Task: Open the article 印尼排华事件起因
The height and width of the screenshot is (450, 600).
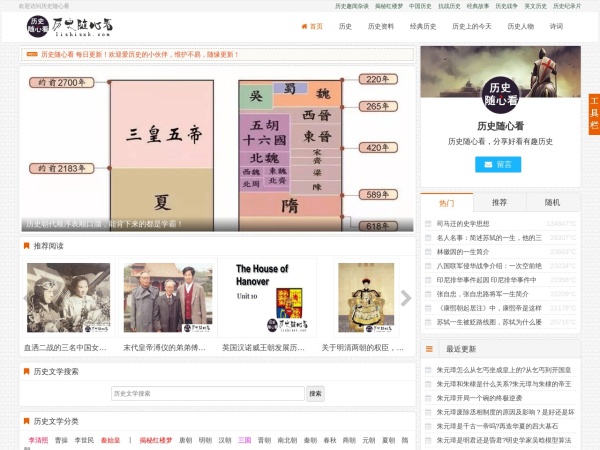Action: pyautogui.click(x=486, y=280)
